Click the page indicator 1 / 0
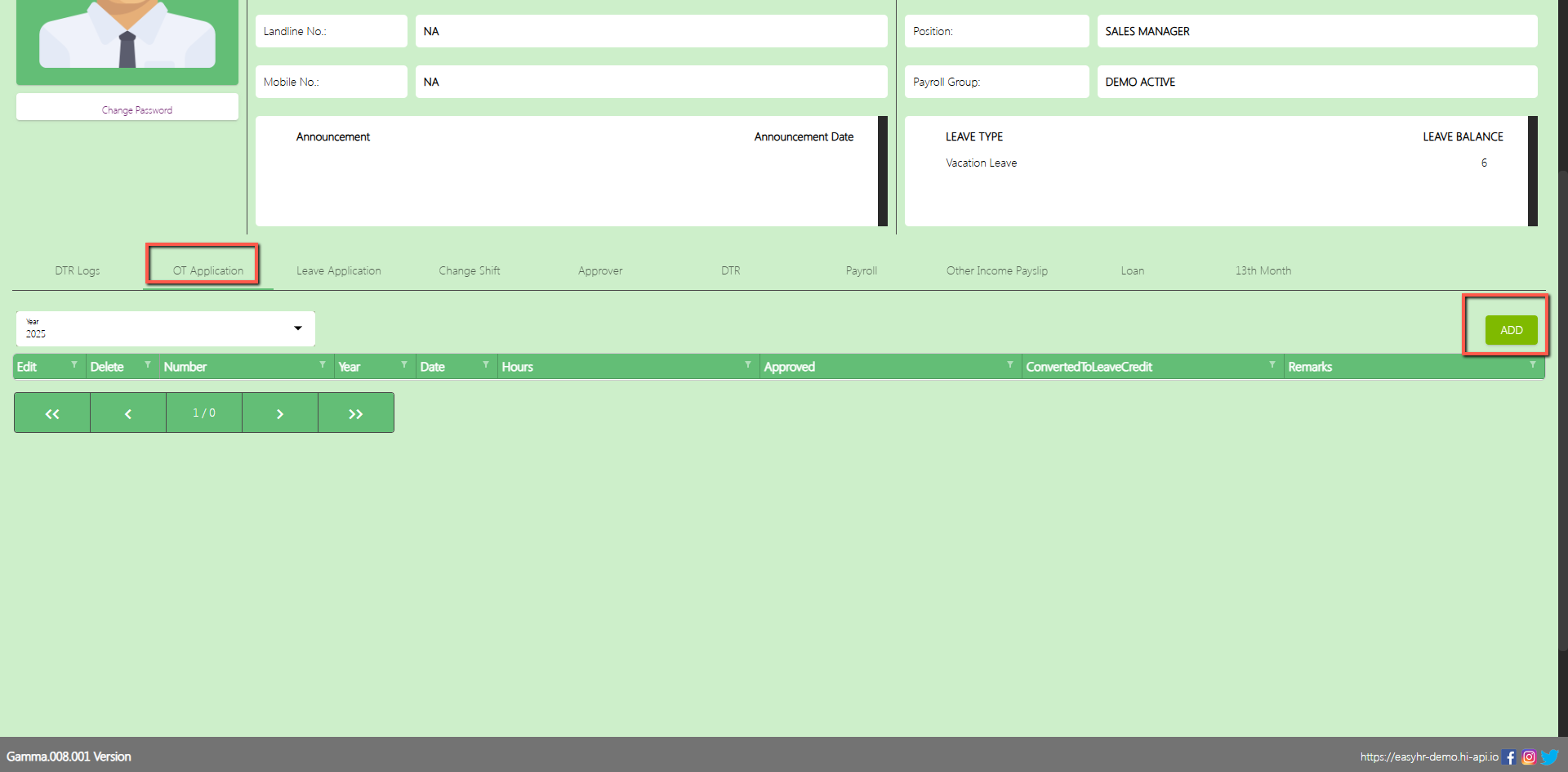 204,413
